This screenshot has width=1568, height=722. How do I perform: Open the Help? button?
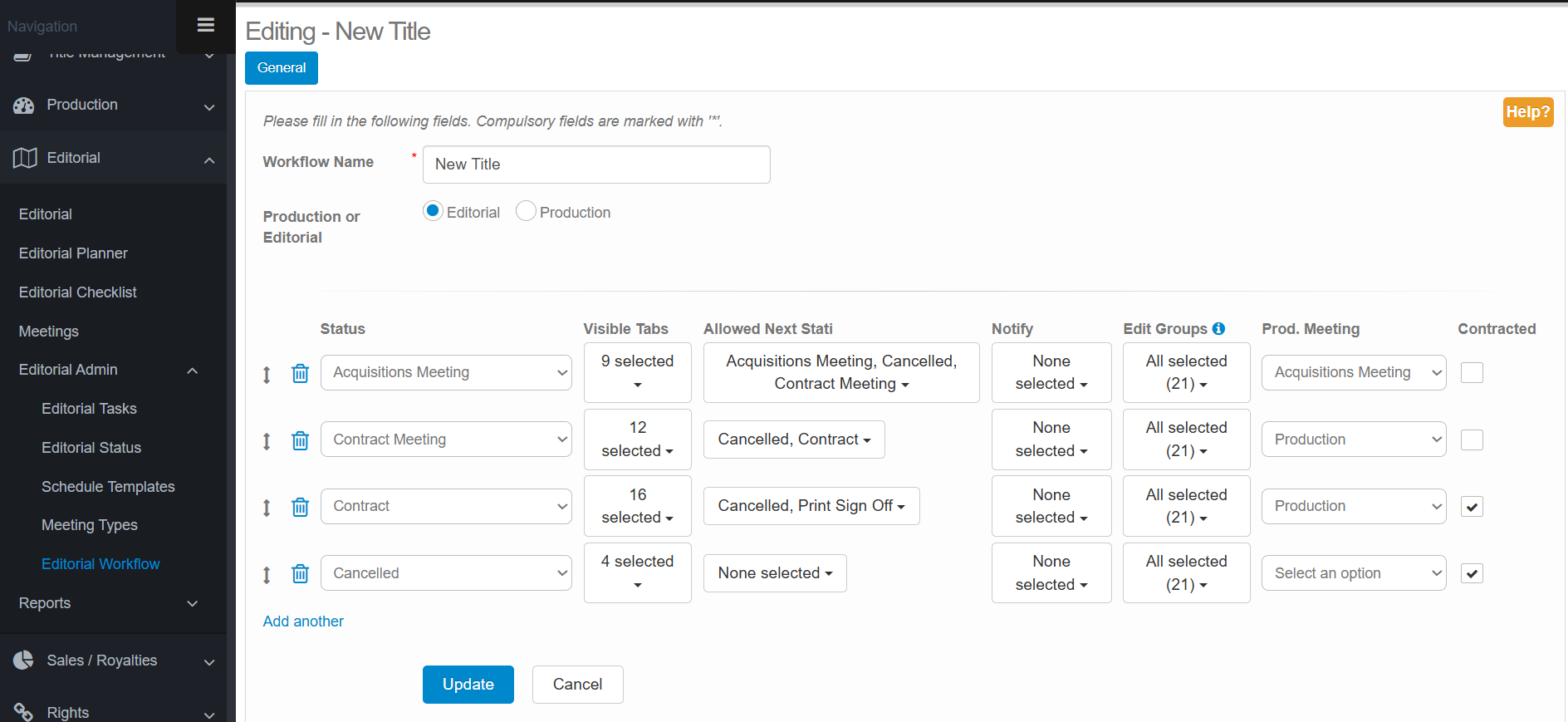coord(1527,112)
